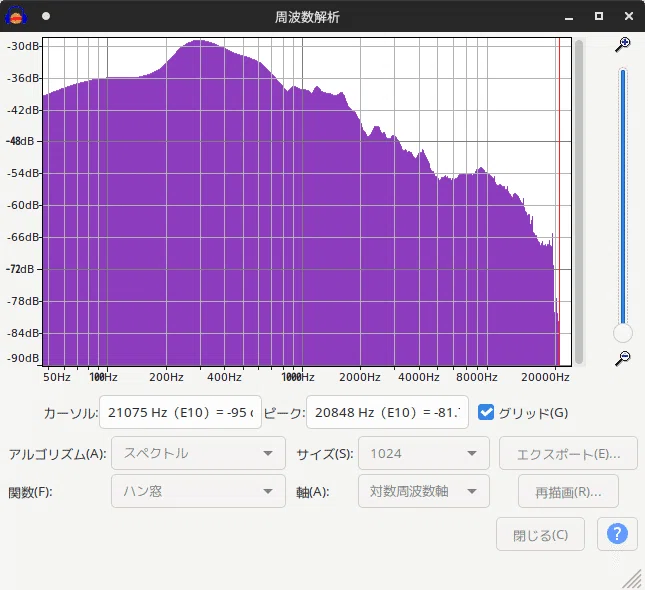The image size is (645, 590).
Task: Close the 周波数解析 window with X
Action: 629,16
